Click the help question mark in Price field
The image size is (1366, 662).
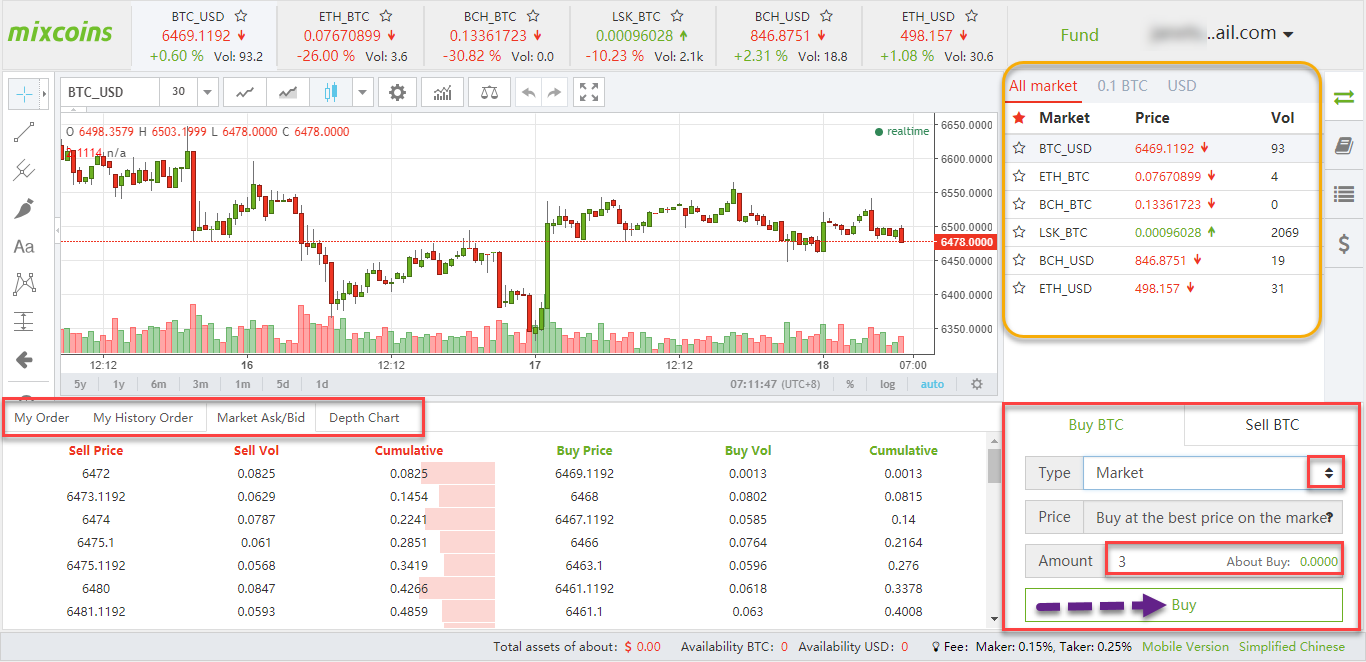tap(1330, 518)
